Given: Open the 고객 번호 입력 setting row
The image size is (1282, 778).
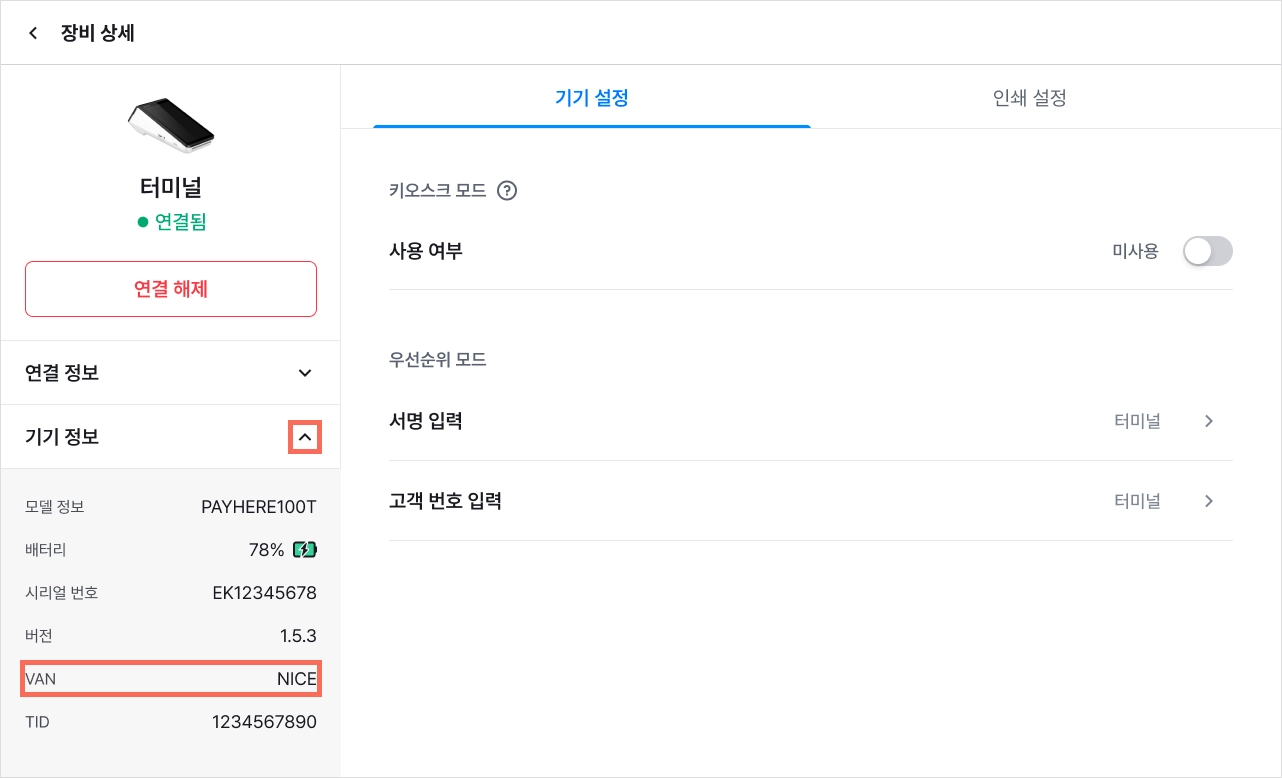Looking at the screenshot, I should (810, 501).
